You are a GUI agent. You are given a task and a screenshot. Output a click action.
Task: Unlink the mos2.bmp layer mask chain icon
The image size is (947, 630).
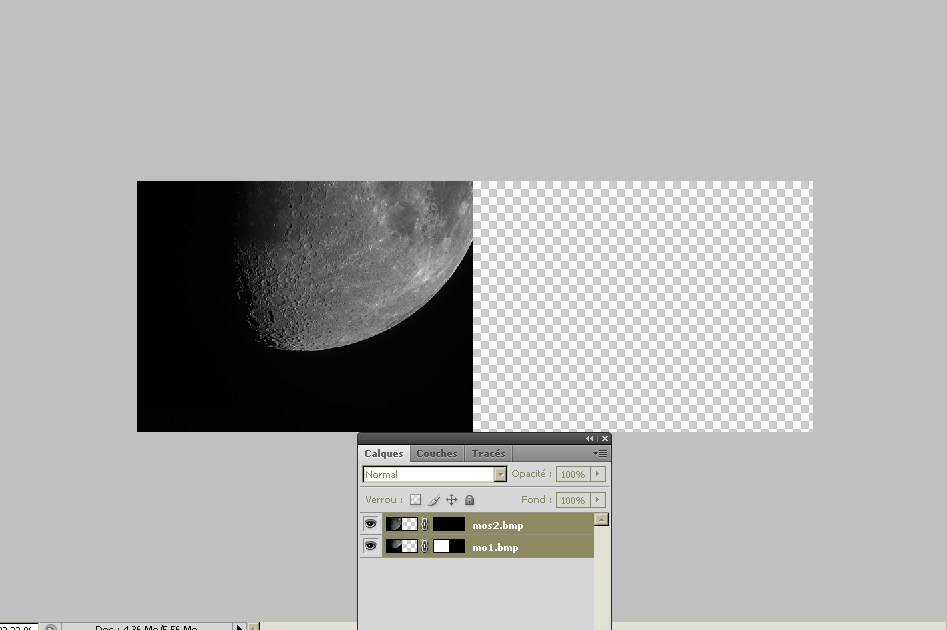tap(425, 524)
